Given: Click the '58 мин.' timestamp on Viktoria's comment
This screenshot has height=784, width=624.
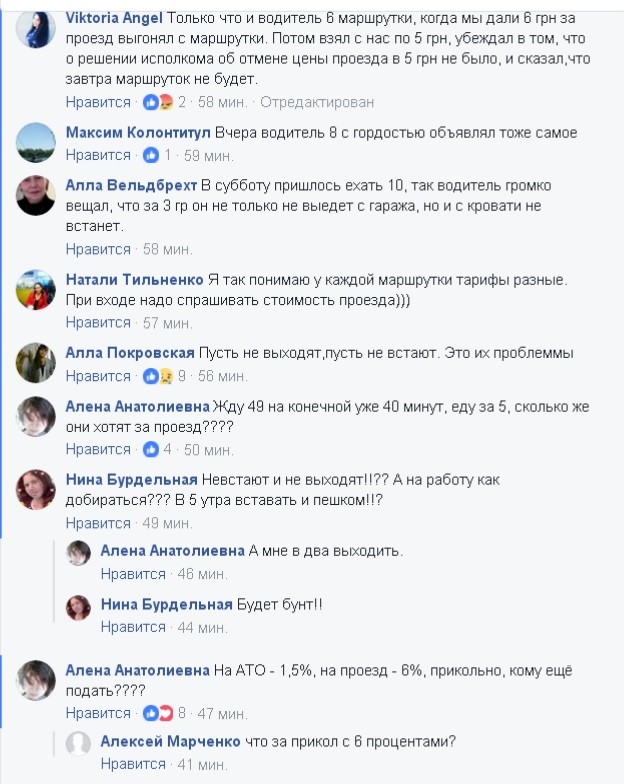Looking at the screenshot, I should (x=222, y=102).
